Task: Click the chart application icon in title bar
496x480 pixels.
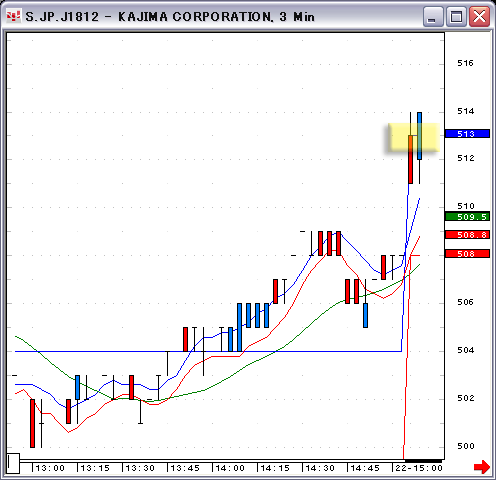Action: [x=14, y=16]
